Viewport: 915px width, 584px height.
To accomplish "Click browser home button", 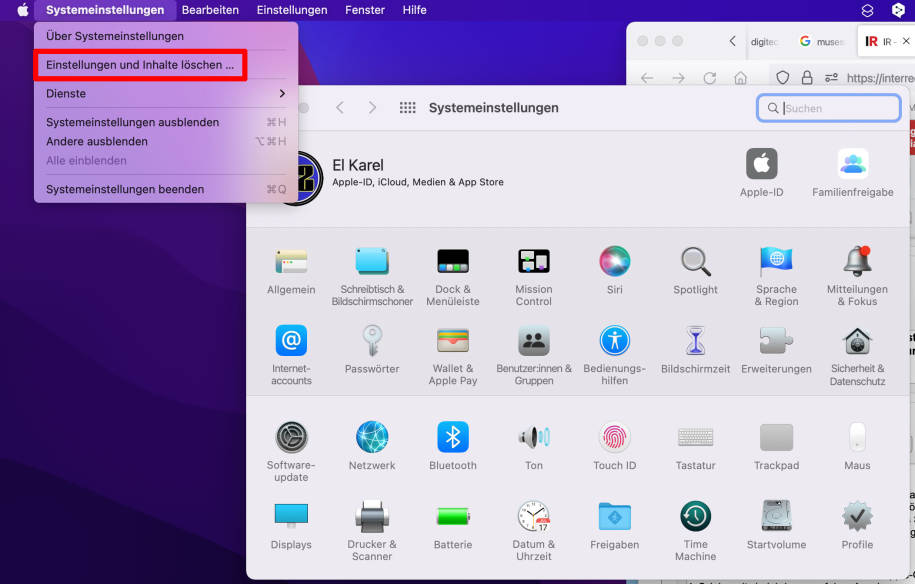I will tap(741, 78).
